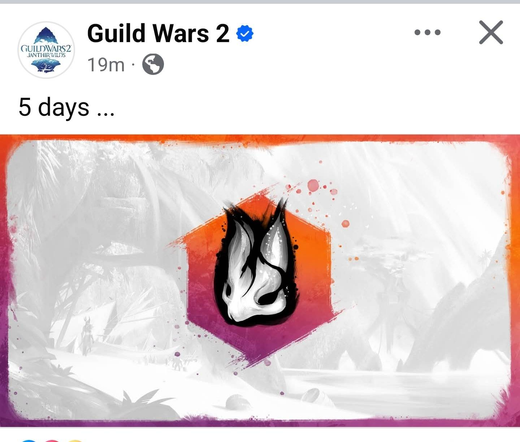Open the three-dot post options menu
520x442 pixels.
point(427,32)
